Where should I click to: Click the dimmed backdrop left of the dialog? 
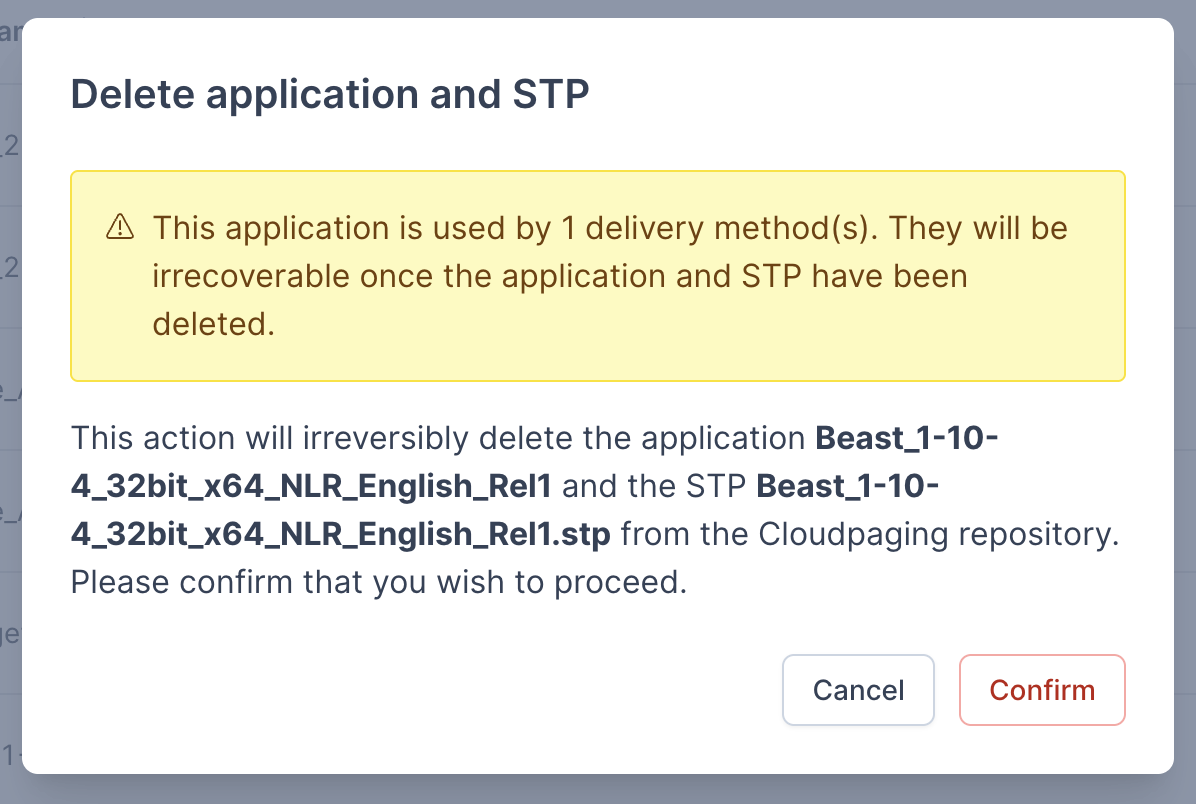(10, 400)
